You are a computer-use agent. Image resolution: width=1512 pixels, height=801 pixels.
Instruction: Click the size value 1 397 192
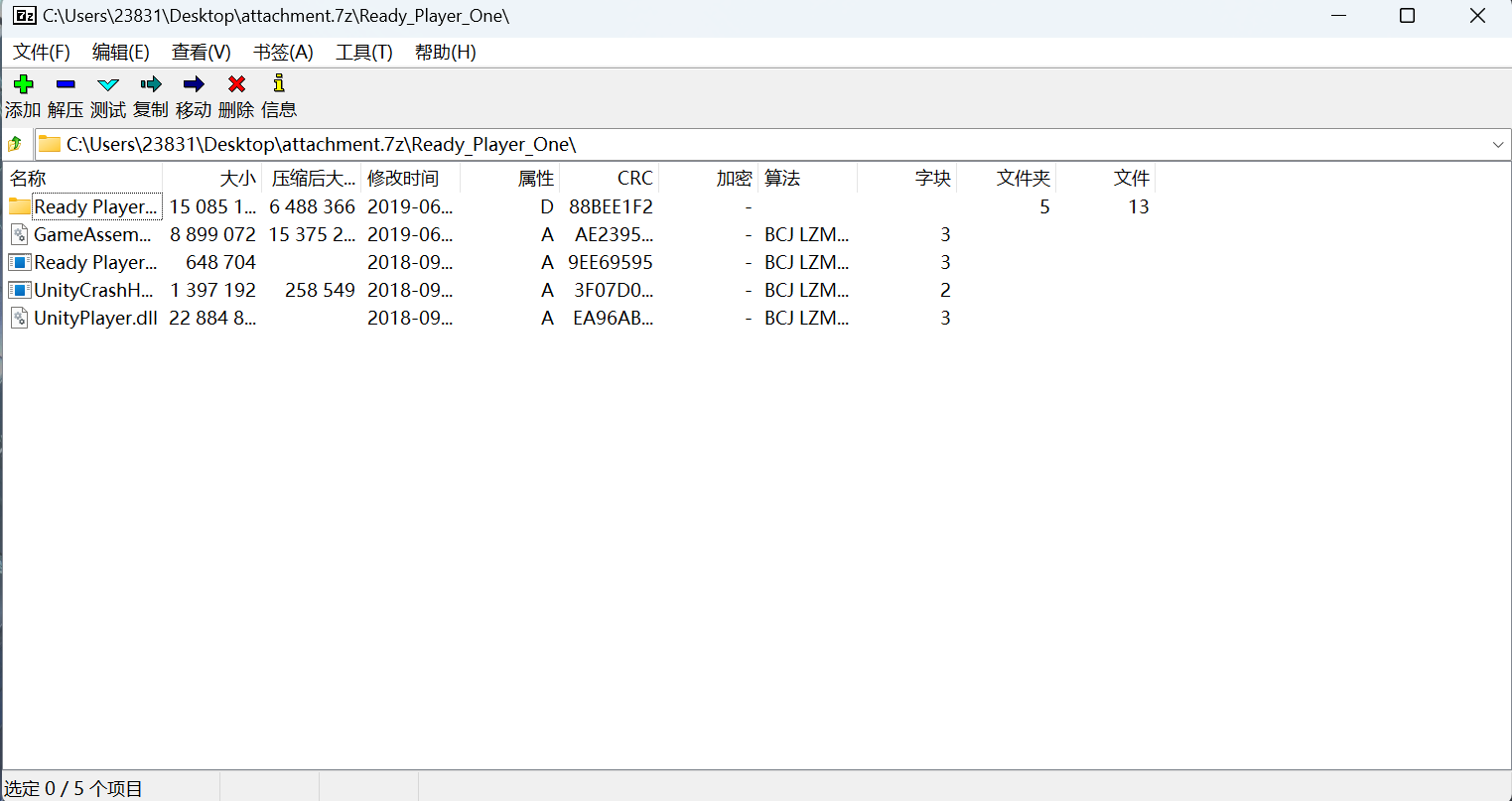(x=212, y=290)
